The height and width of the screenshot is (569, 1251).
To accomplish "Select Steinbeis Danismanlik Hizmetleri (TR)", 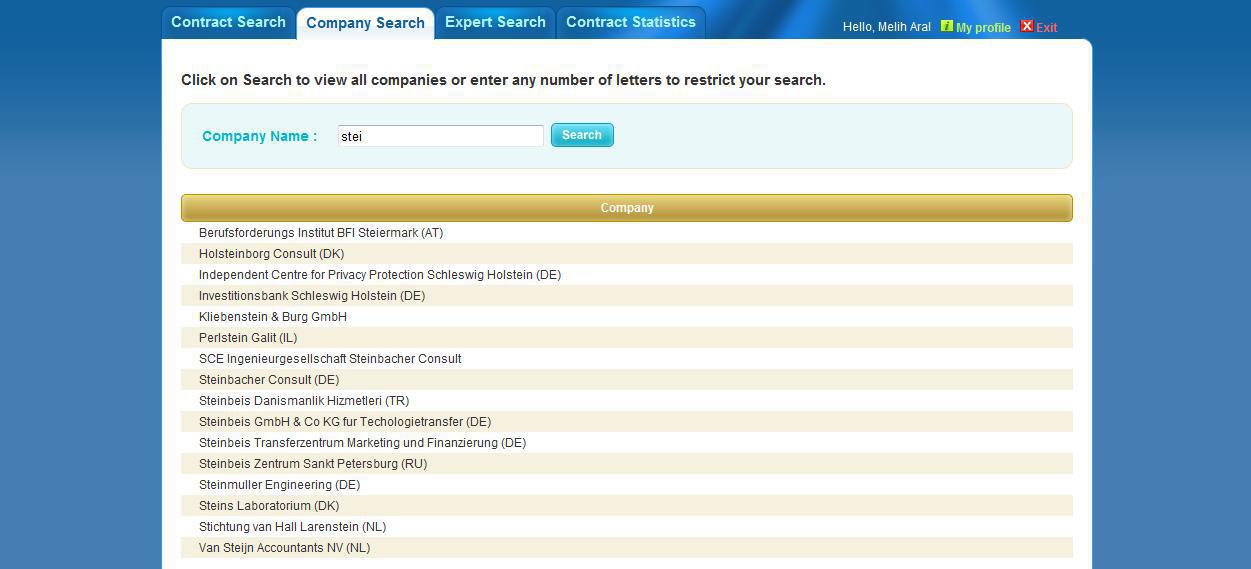I will tap(304, 401).
